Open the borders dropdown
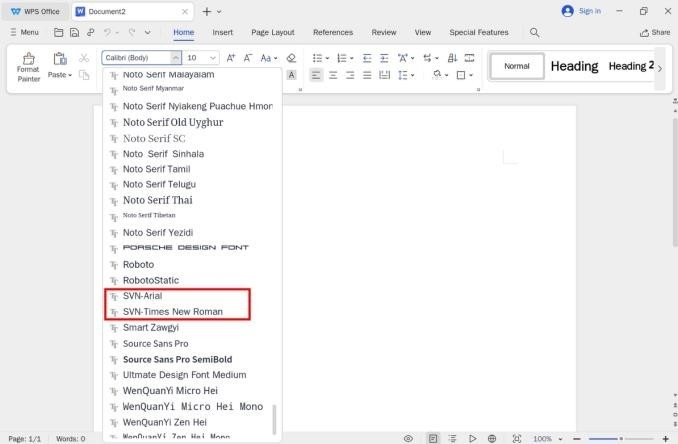The width and height of the screenshot is (678, 444). click(x=471, y=75)
